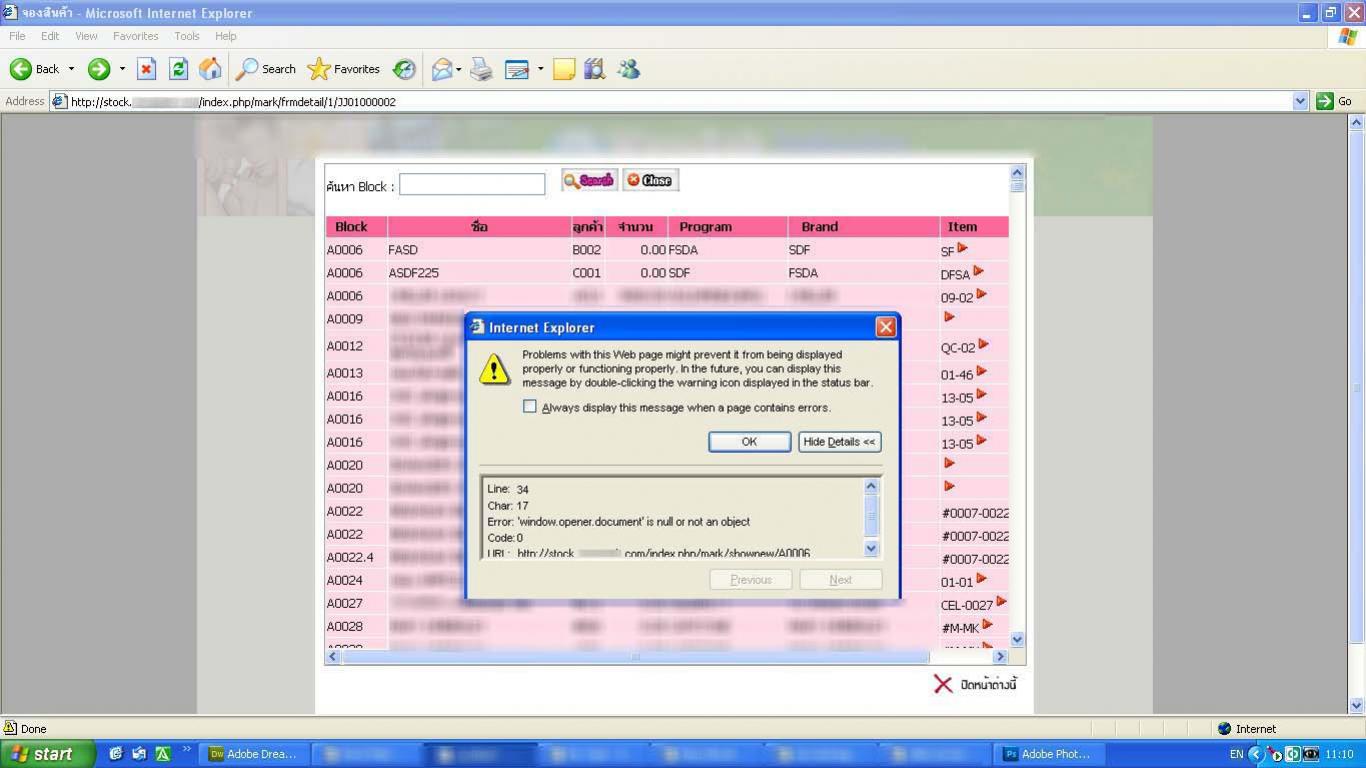The height and width of the screenshot is (768, 1366).
Task: Click the Go button by address bar
Action: (x=1335, y=101)
